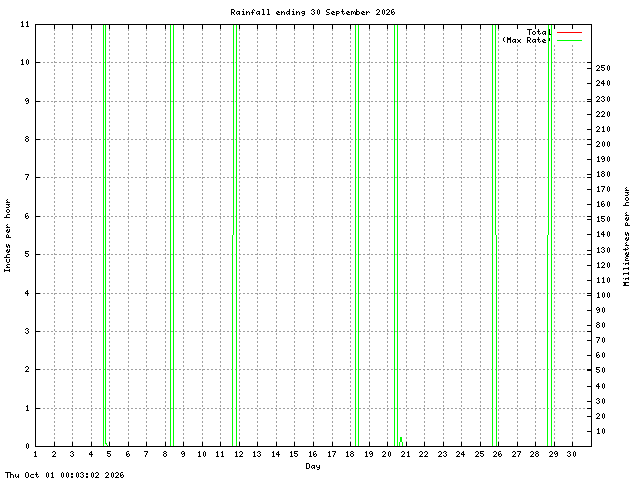This screenshot has width=640, height=480.
Task: Click the green rainfall spike near day 29
Action: click(x=550, y=235)
